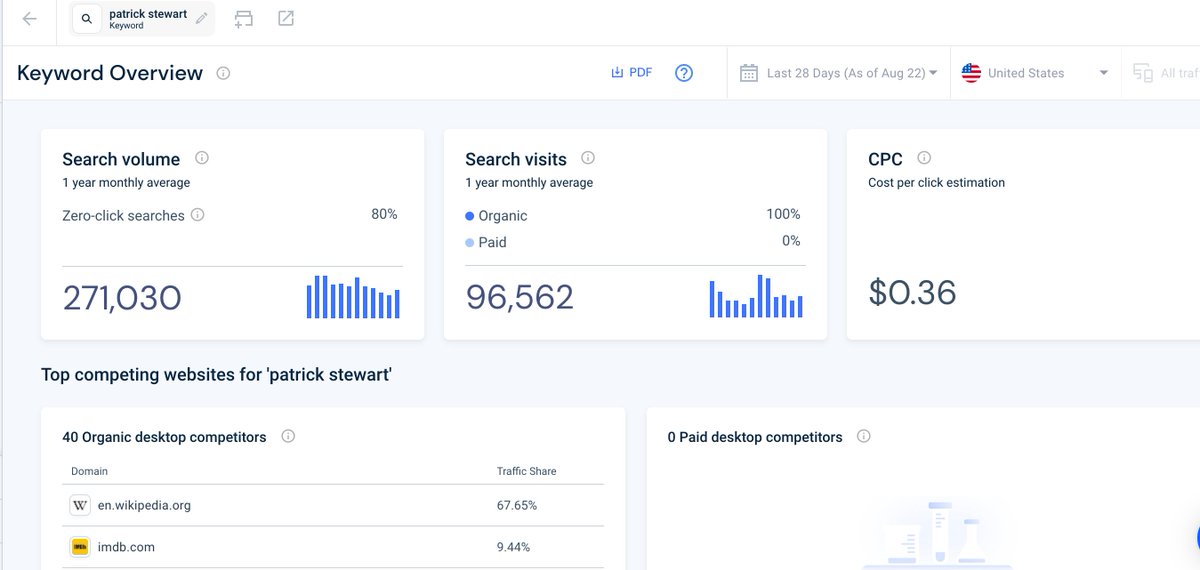
Task: Click the patrick stewart keyword field
Action: (x=143, y=19)
